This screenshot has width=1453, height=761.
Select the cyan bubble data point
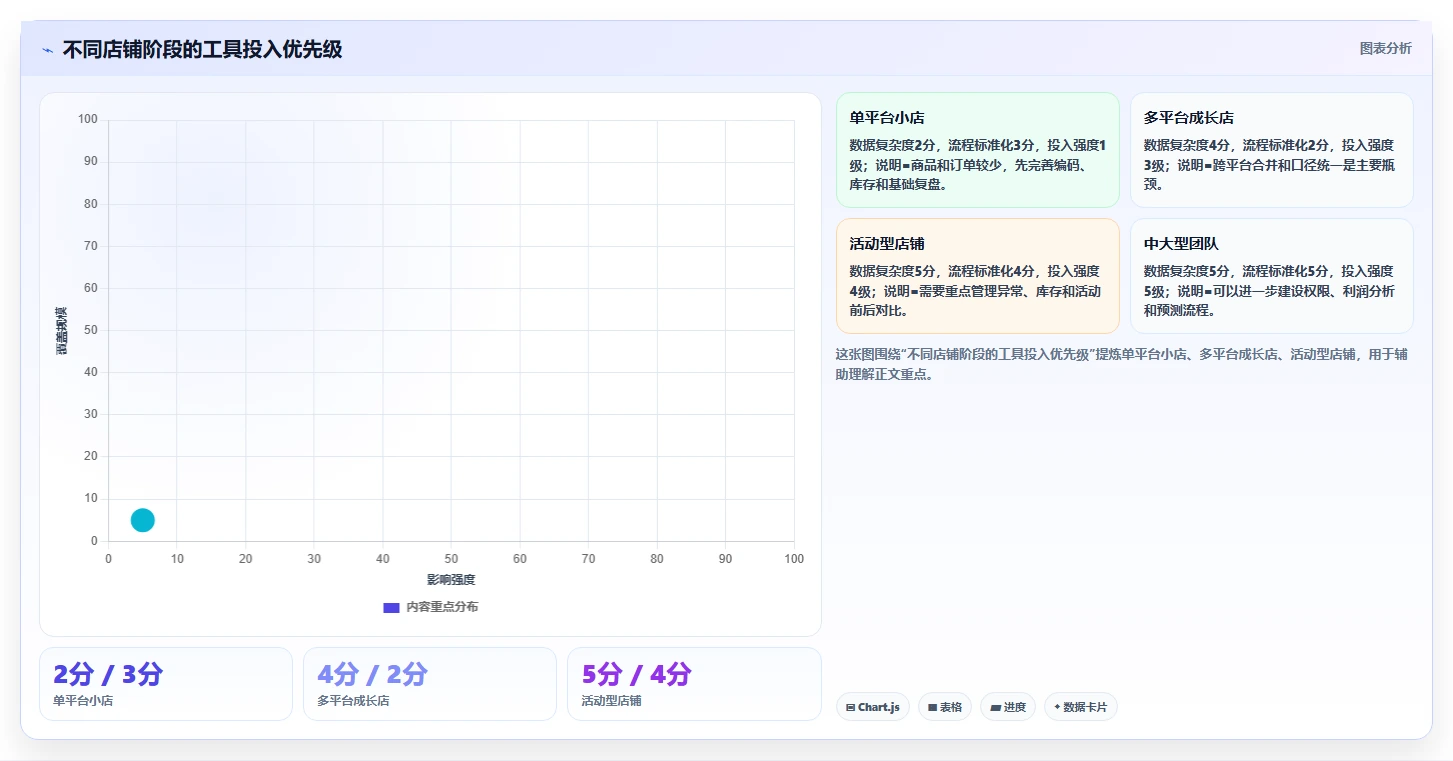(143, 520)
